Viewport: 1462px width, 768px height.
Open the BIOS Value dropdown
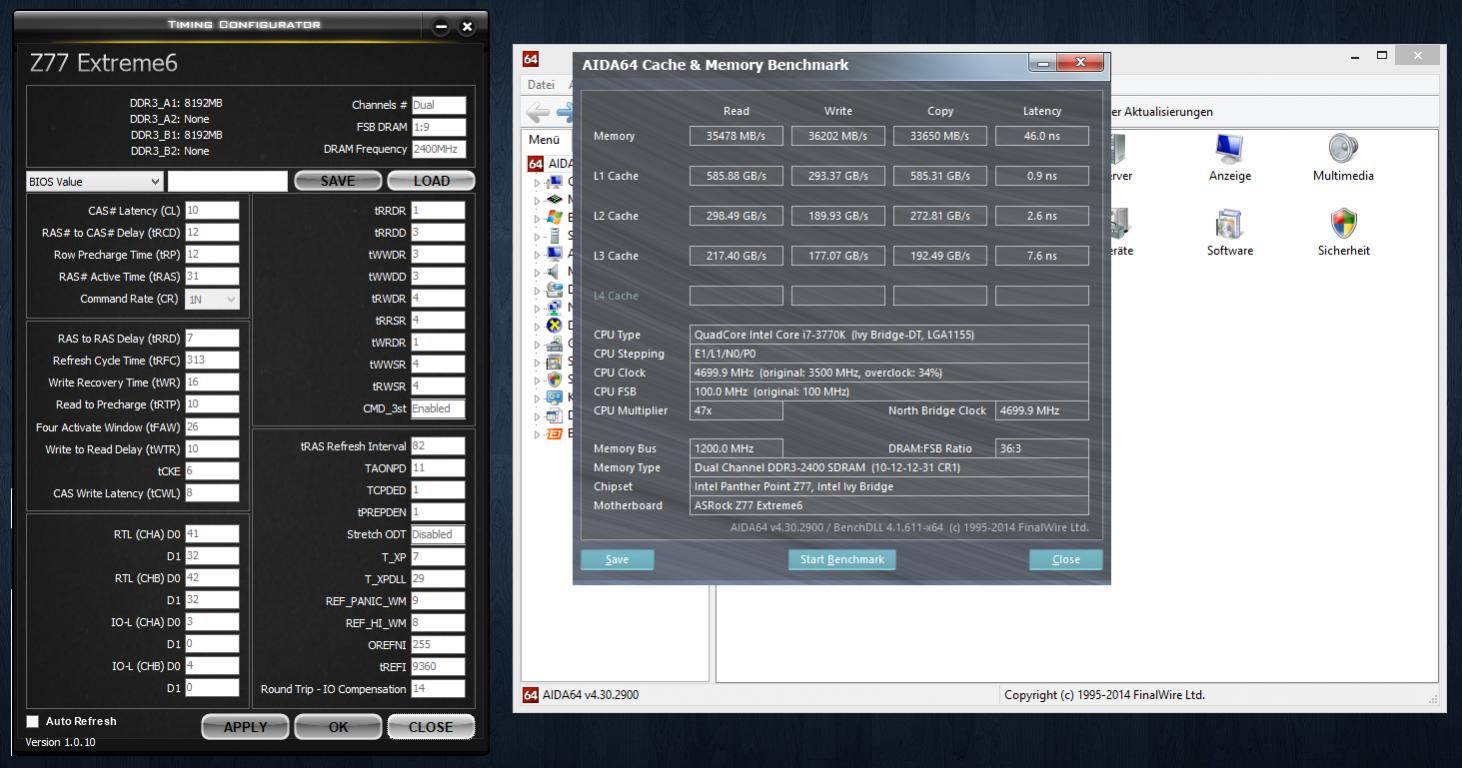94,181
